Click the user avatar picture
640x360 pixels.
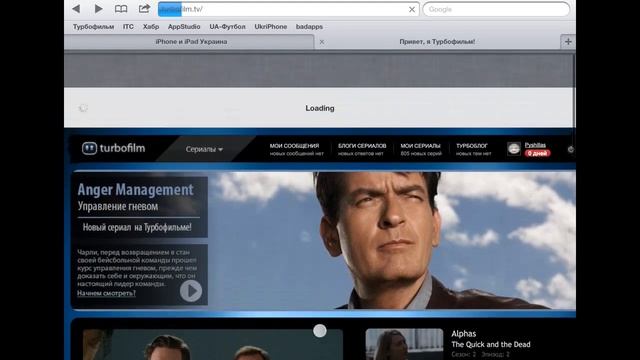(x=514, y=149)
